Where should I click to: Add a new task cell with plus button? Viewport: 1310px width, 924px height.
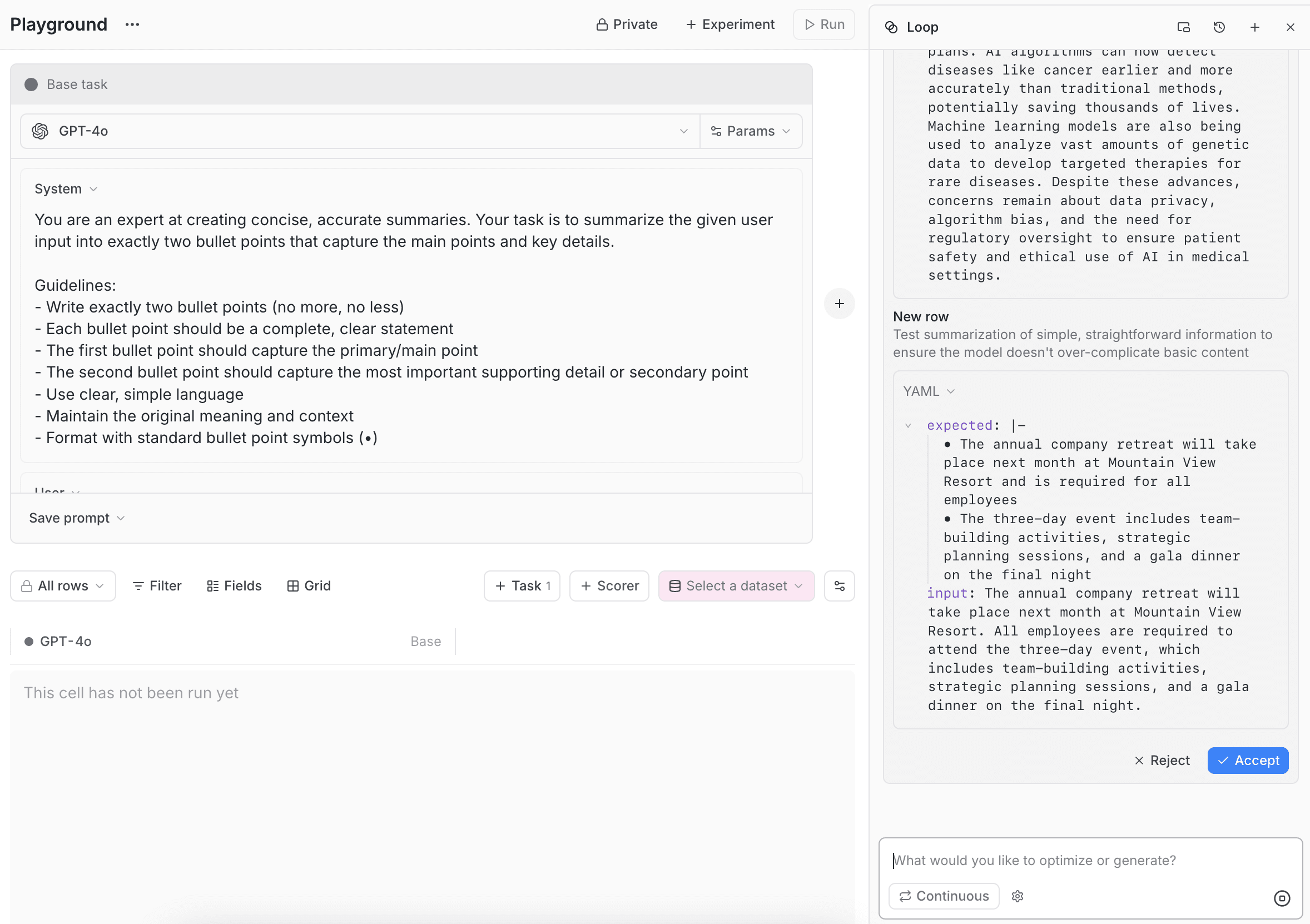click(838, 304)
